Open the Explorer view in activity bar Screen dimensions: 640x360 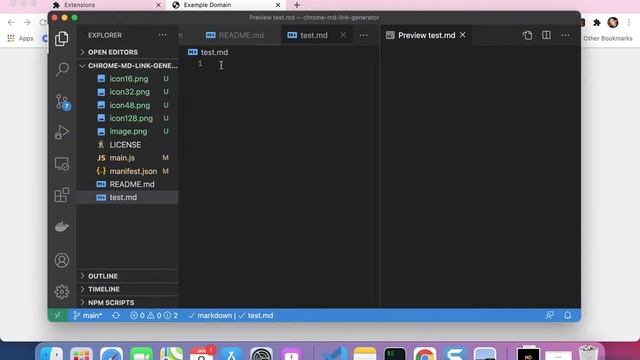(62, 38)
